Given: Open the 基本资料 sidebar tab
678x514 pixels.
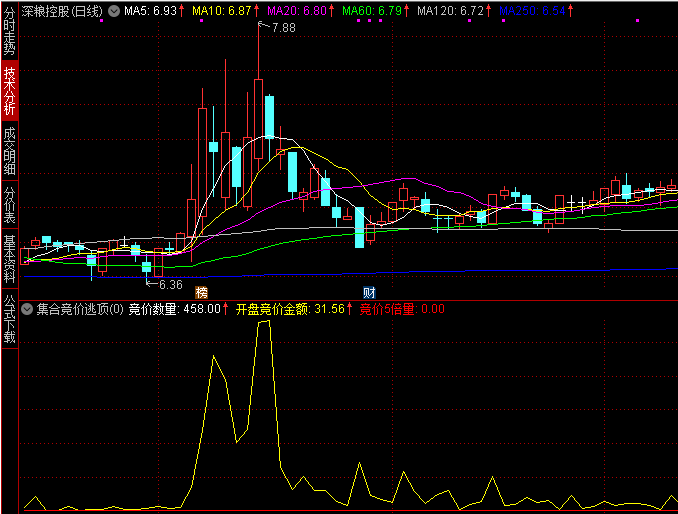Looking at the screenshot, I should 9,259.
